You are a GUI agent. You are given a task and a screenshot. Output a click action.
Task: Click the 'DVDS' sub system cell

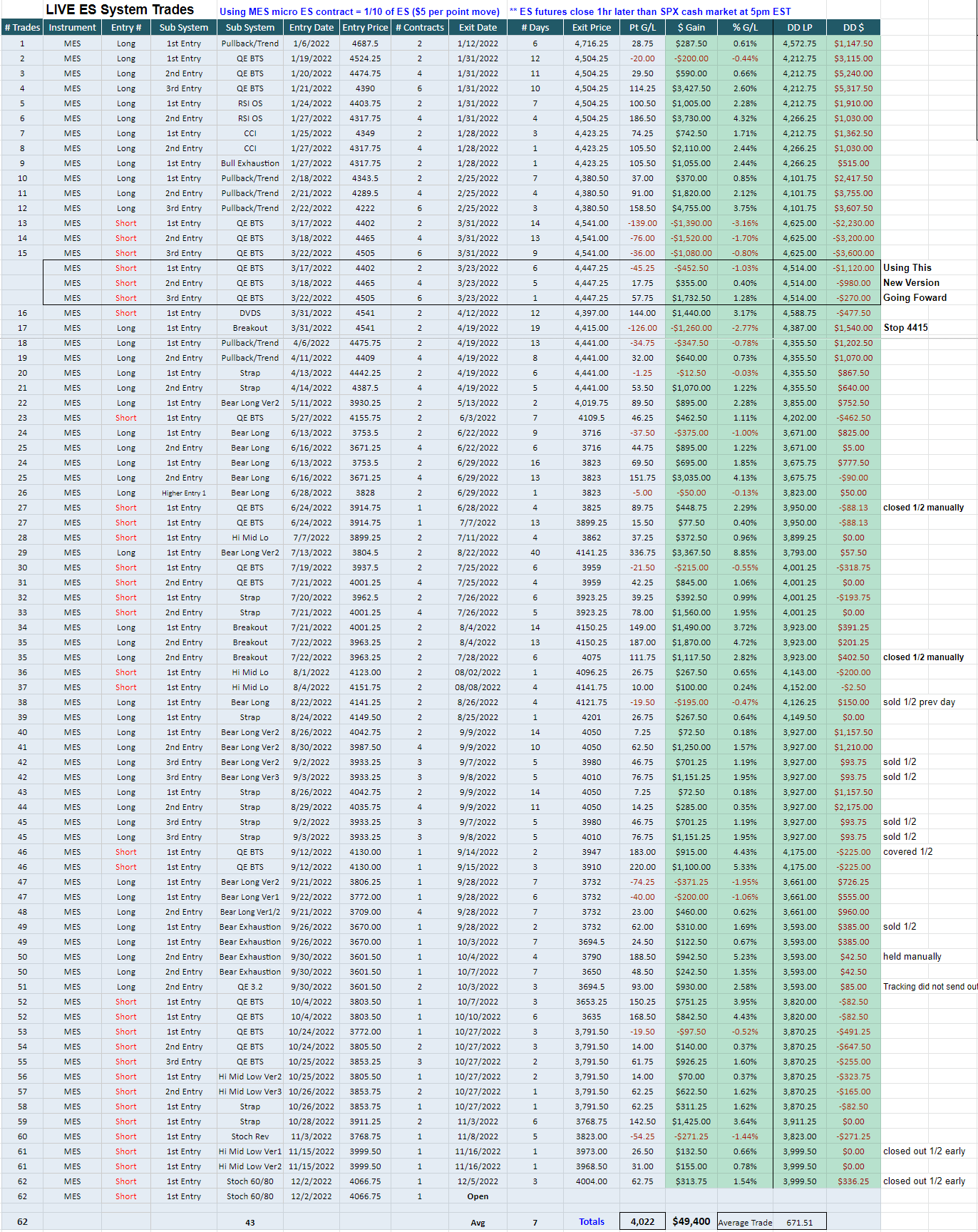click(x=250, y=313)
